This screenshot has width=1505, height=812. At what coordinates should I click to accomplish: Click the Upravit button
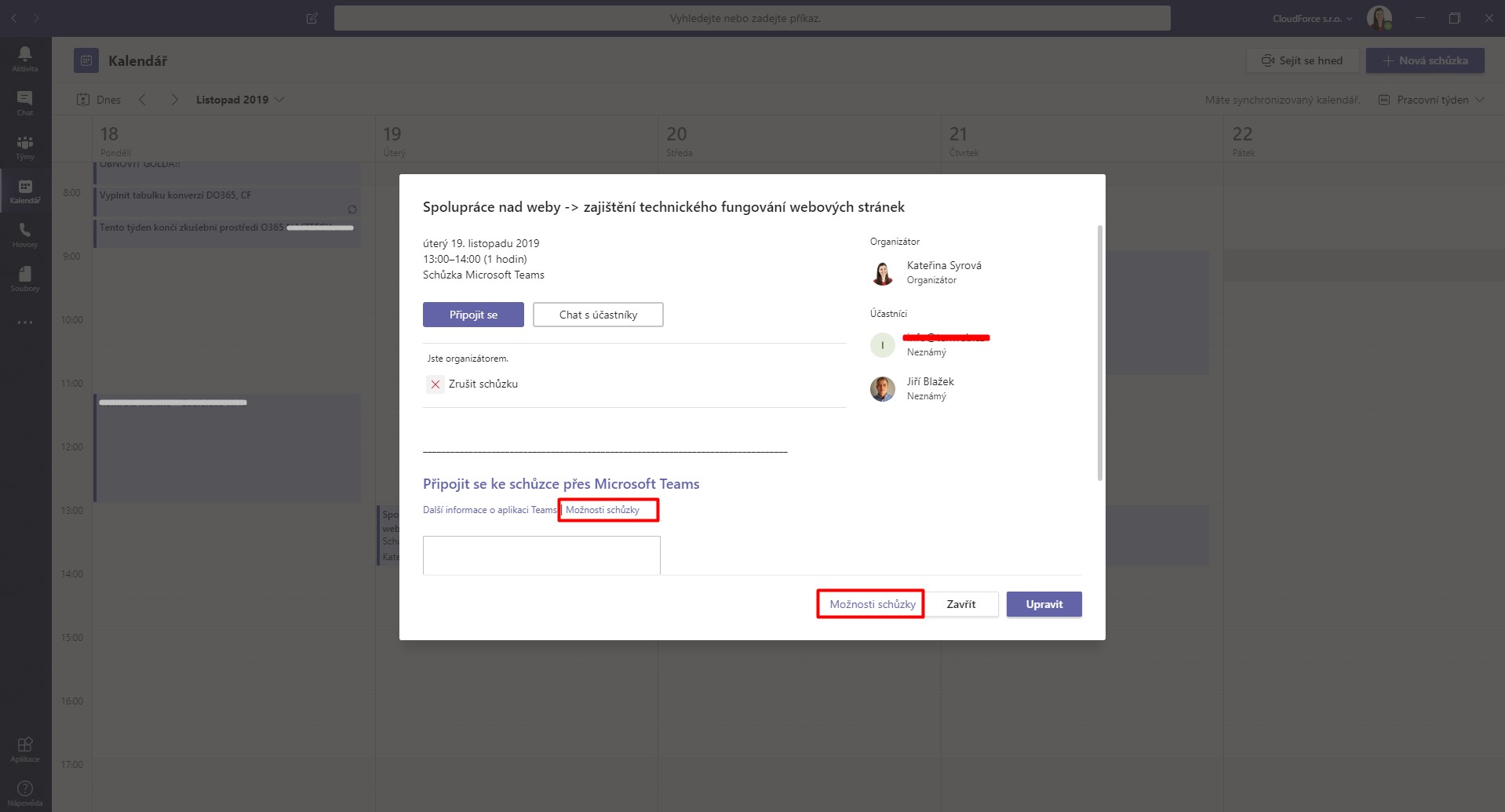(x=1044, y=604)
